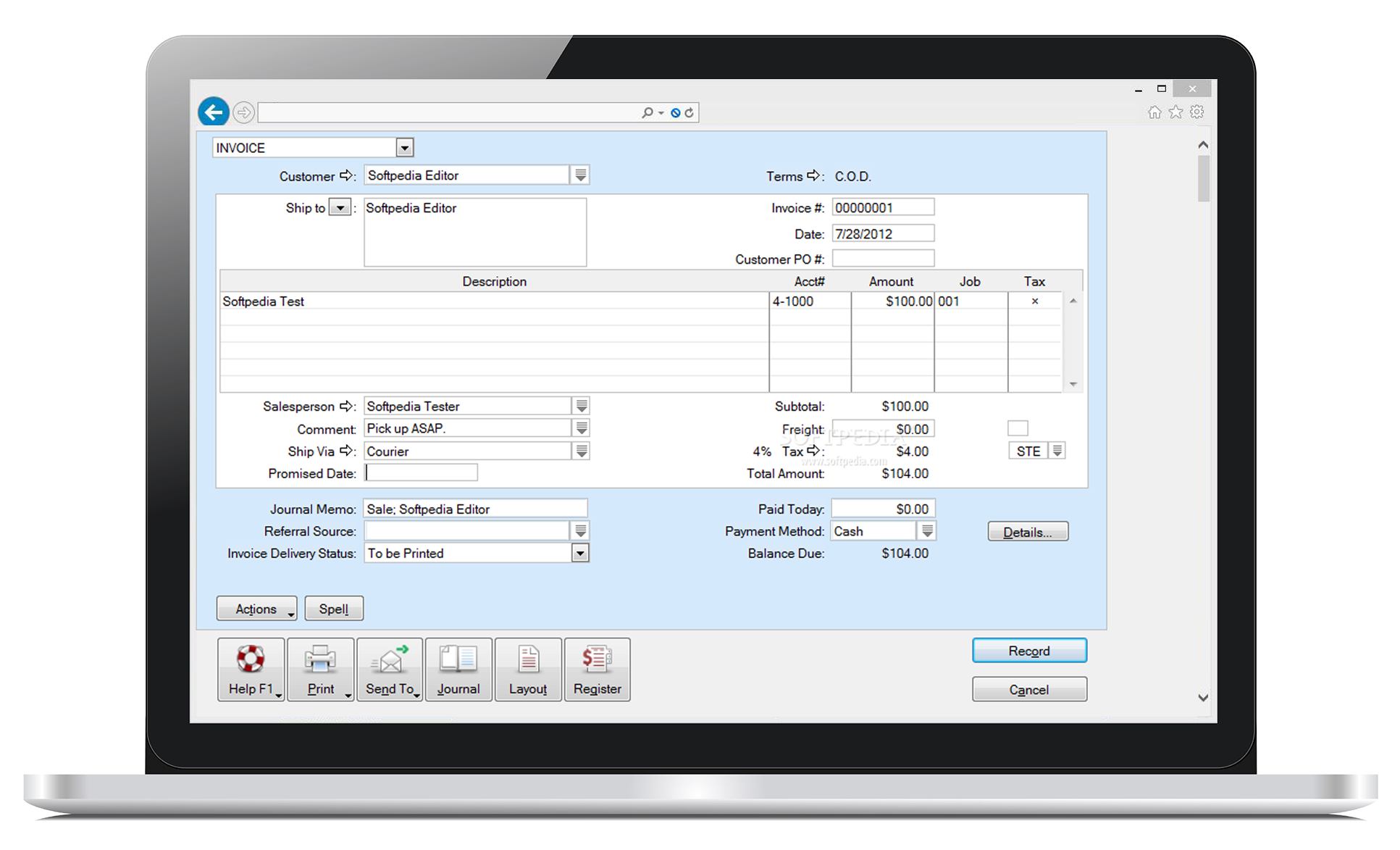Tick the checkbox next to Freight
The height and width of the screenshot is (850, 1400).
(1017, 428)
